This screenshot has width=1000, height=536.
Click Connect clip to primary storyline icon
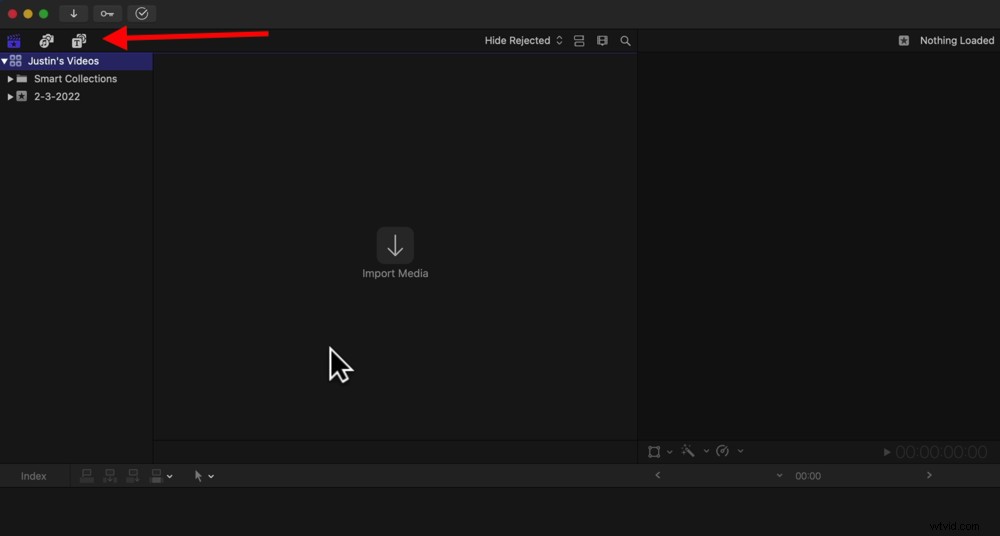[87, 476]
